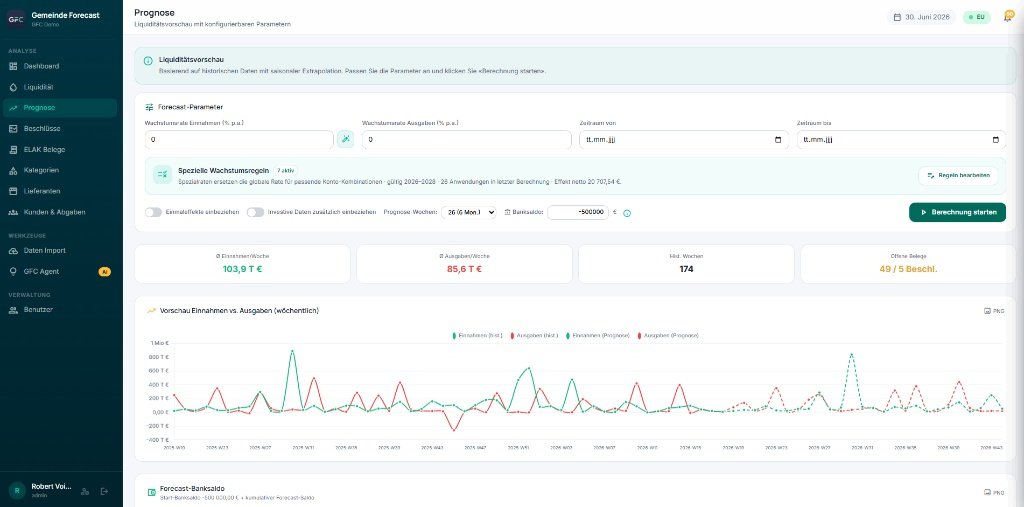Click the Offene Belege value 49 / 5 Beschl.
This screenshot has width=1024, height=507.
point(908,269)
